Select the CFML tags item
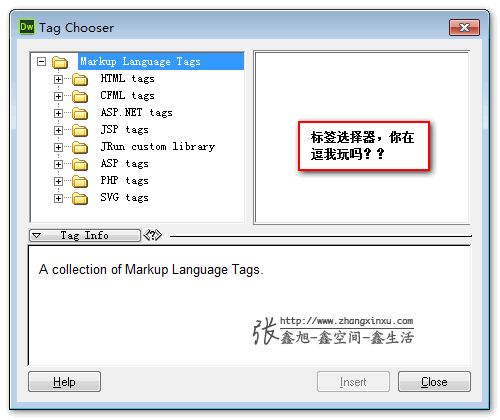Screen dimensions: 500x420 pos(128,96)
